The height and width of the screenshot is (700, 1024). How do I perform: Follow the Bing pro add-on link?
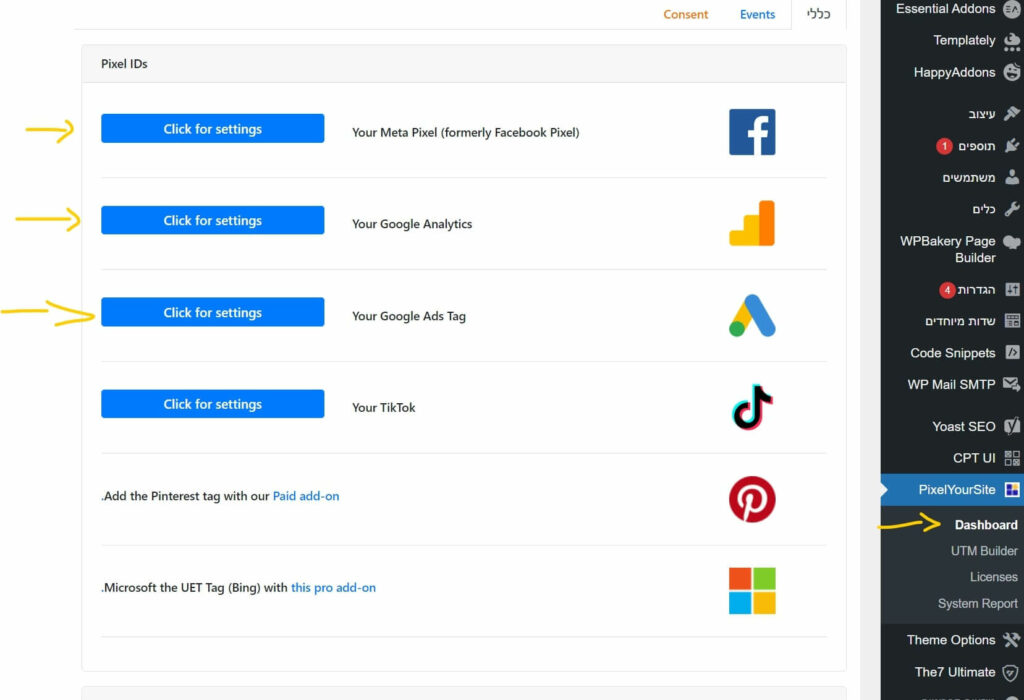click(x=333, y=588)
